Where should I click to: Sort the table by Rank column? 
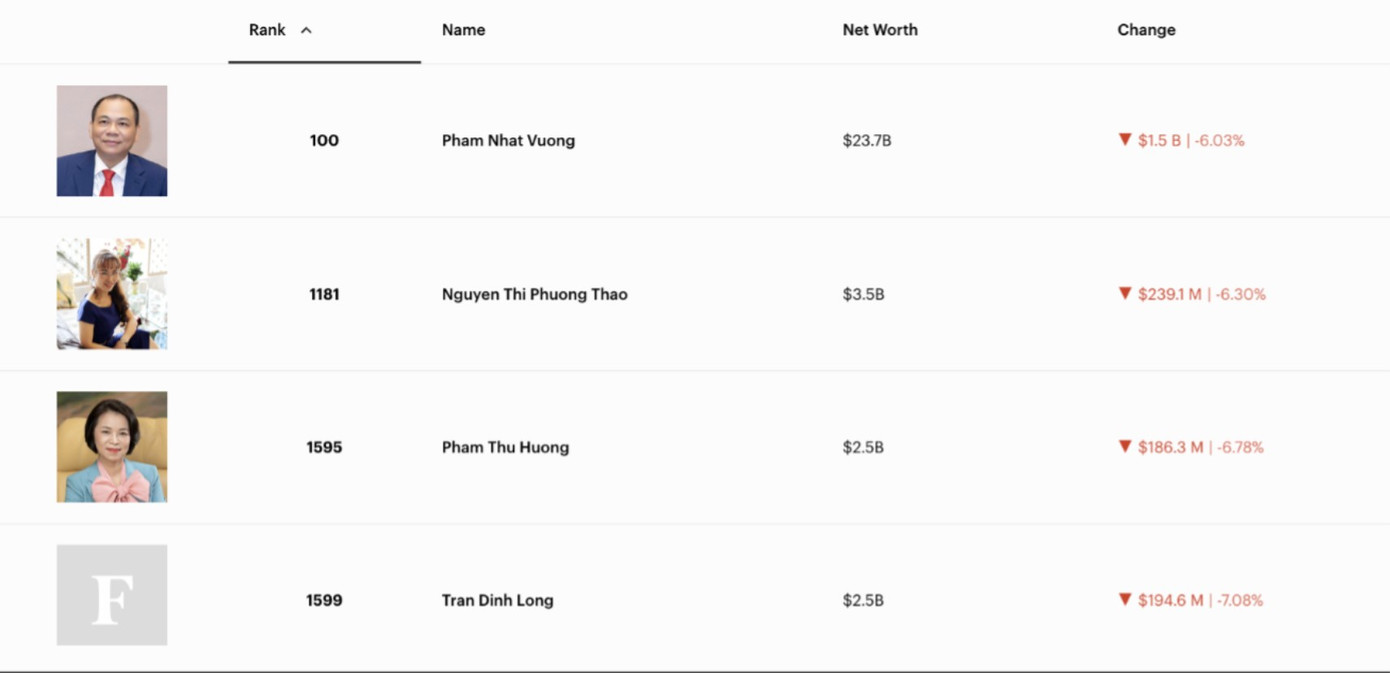(267, 30)
